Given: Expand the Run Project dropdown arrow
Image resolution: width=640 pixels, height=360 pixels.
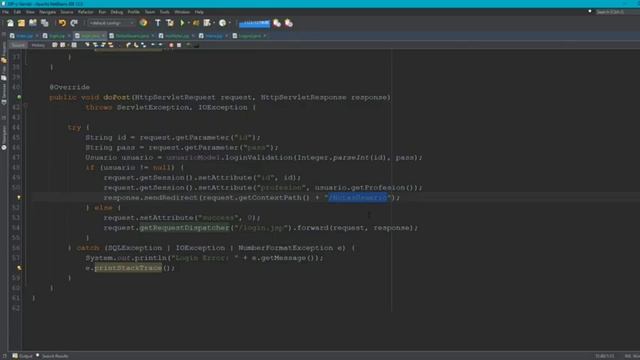Looking at the screenshot, I should point(189,23).
